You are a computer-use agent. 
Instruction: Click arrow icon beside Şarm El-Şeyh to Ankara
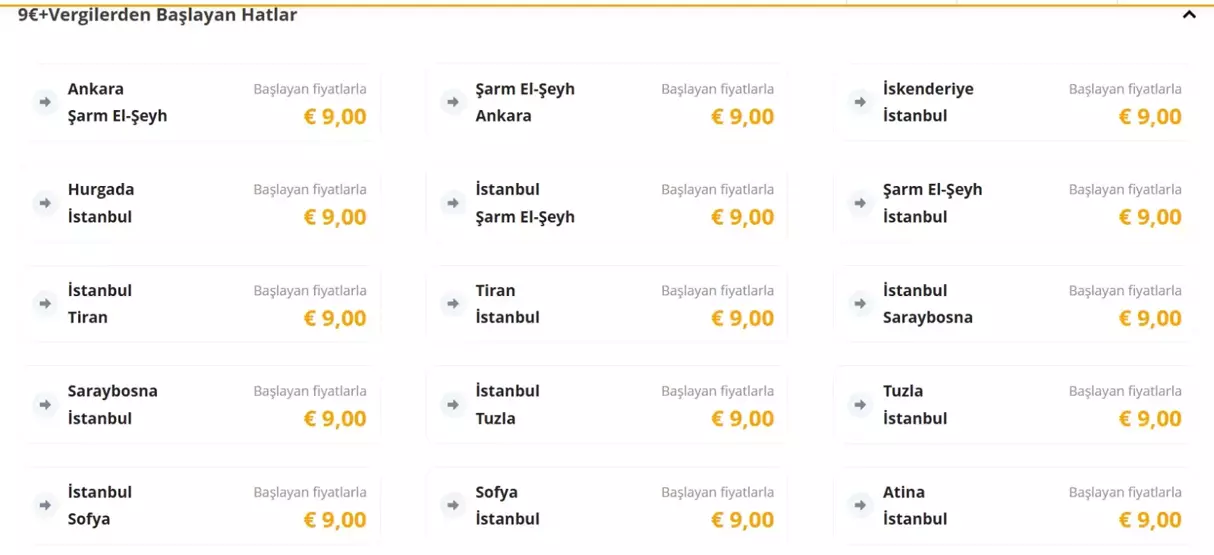click(453, 102)
